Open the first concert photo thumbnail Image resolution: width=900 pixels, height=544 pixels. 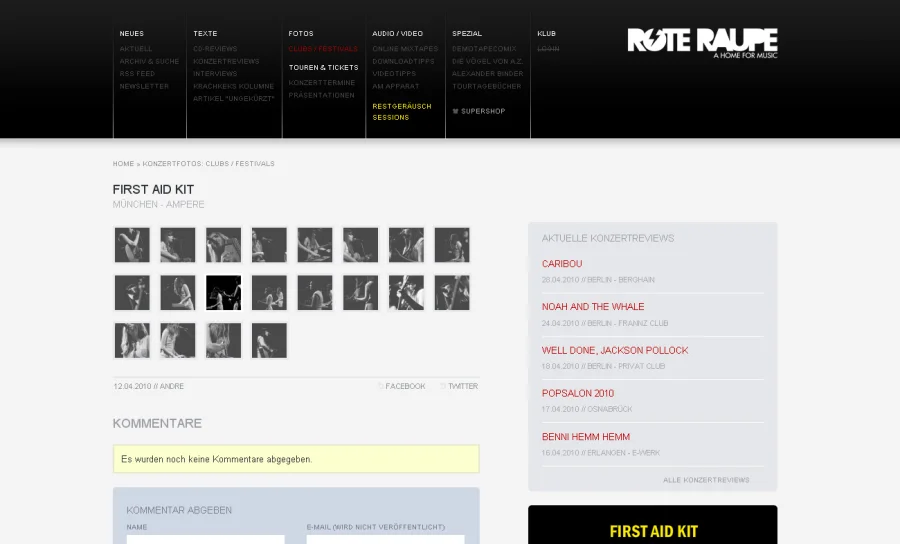pos(132,245)
